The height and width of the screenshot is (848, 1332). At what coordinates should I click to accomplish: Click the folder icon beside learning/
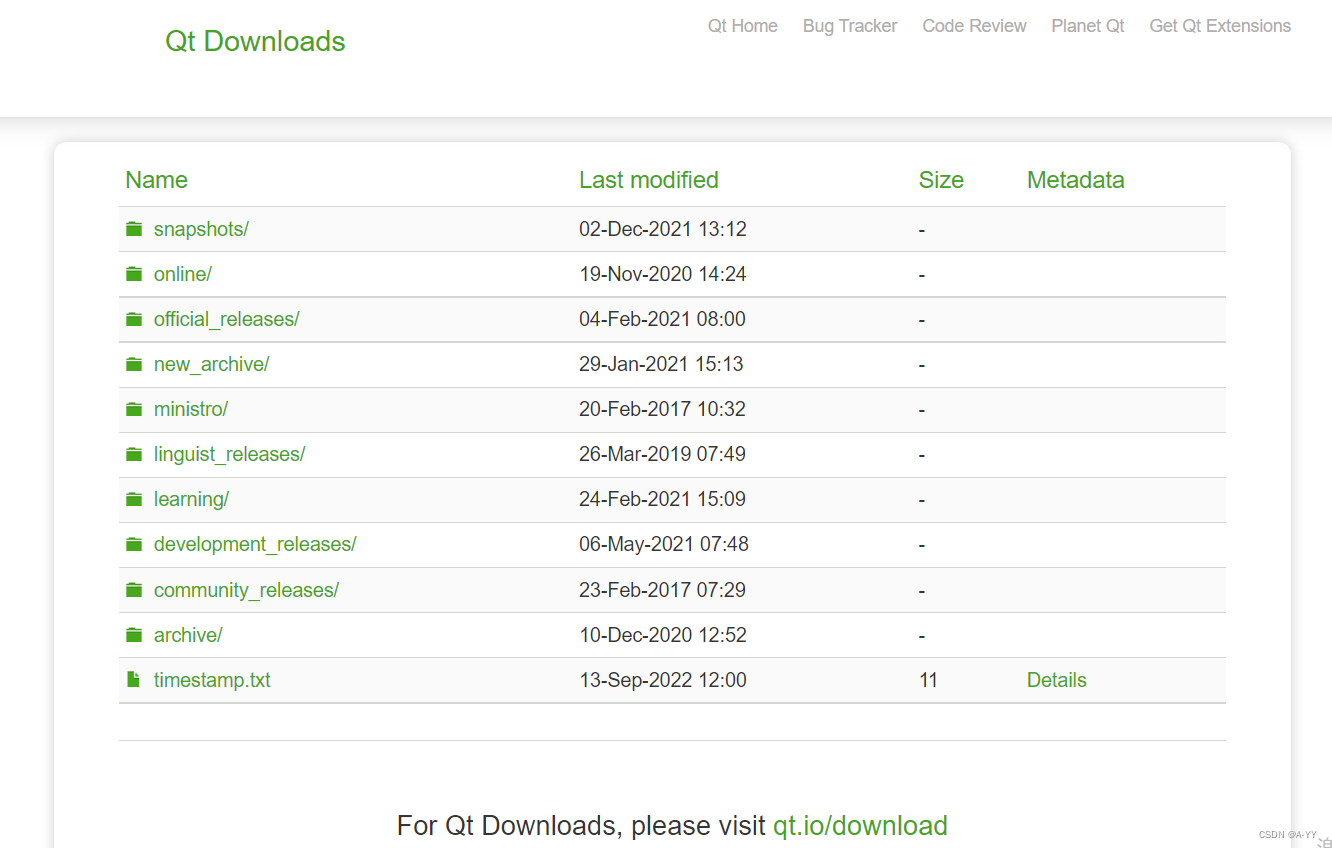134,499
